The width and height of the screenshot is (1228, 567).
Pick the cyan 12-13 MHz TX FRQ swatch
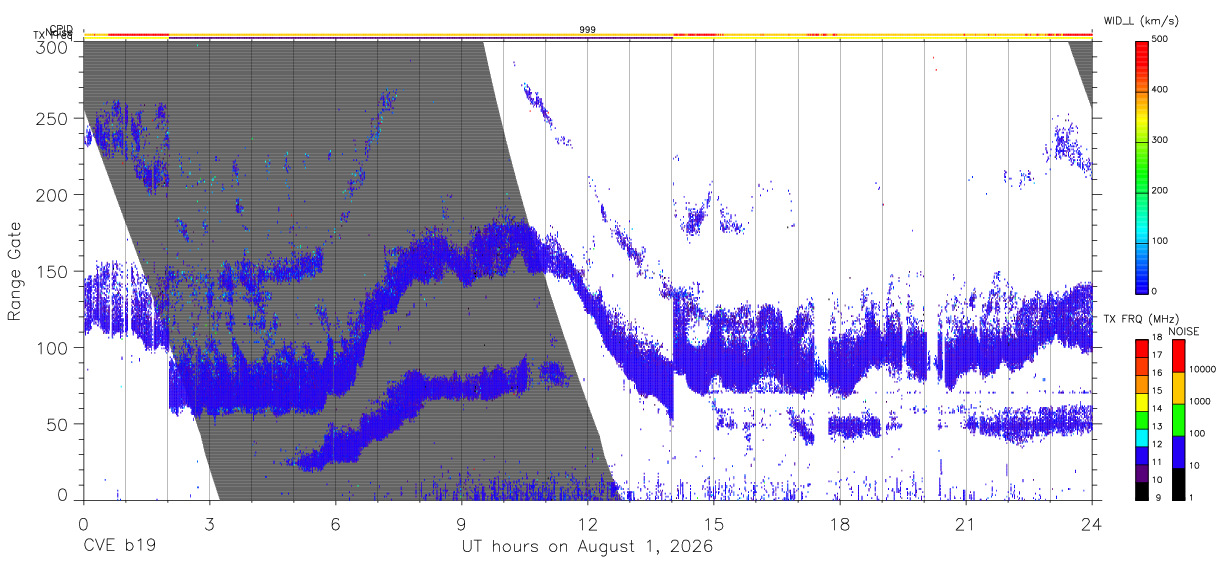1142,437
